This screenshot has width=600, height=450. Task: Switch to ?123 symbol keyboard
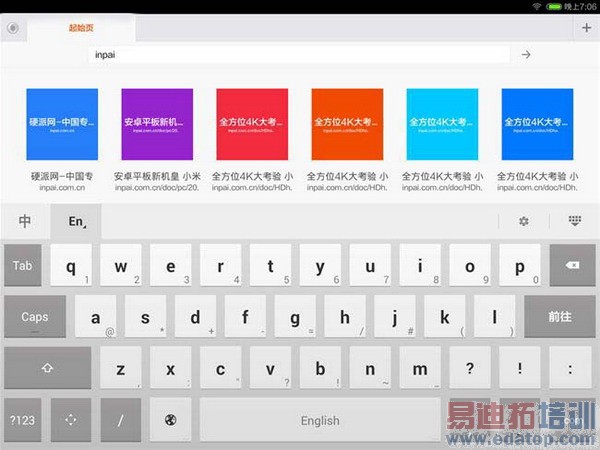(x=23, y=420)
